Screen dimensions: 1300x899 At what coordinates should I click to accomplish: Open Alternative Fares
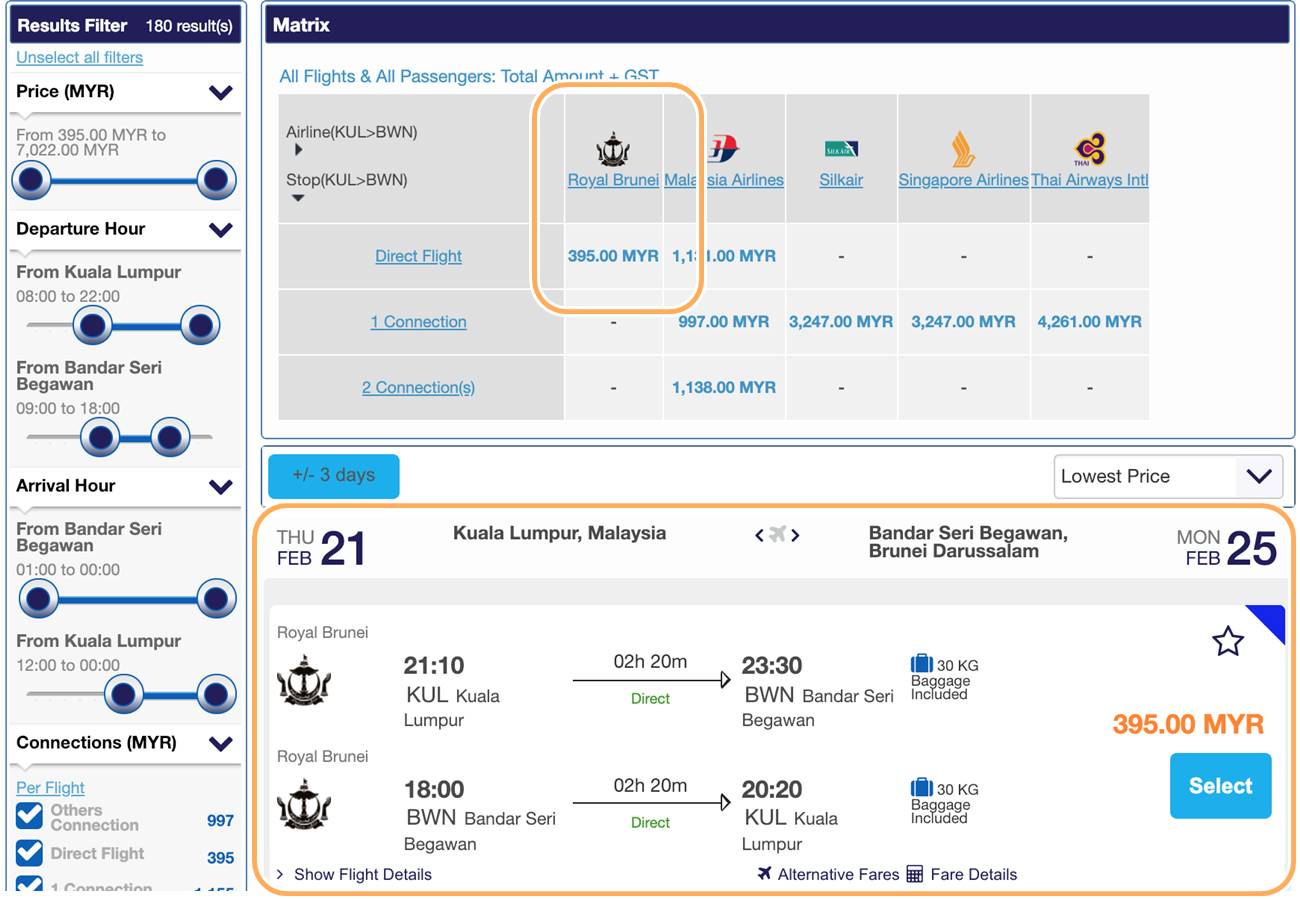pyautogui.click(x=838, y=874)
